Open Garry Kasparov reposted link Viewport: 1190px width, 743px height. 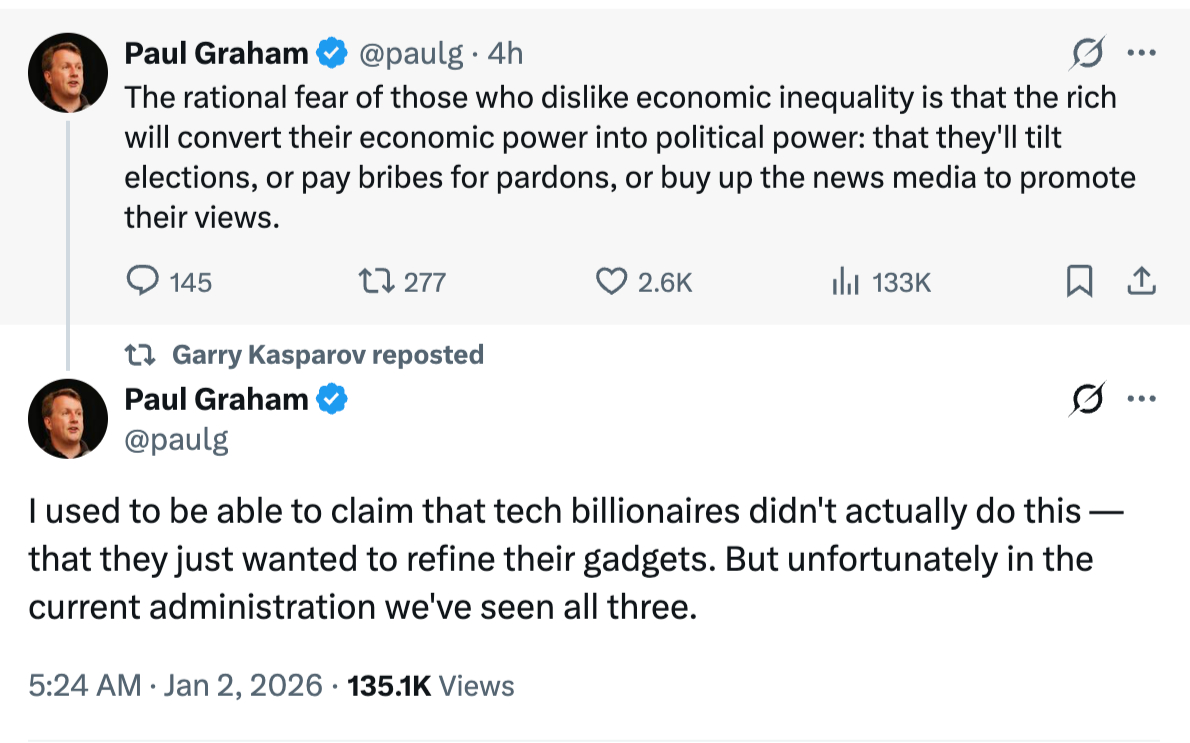tap(327, 355)
